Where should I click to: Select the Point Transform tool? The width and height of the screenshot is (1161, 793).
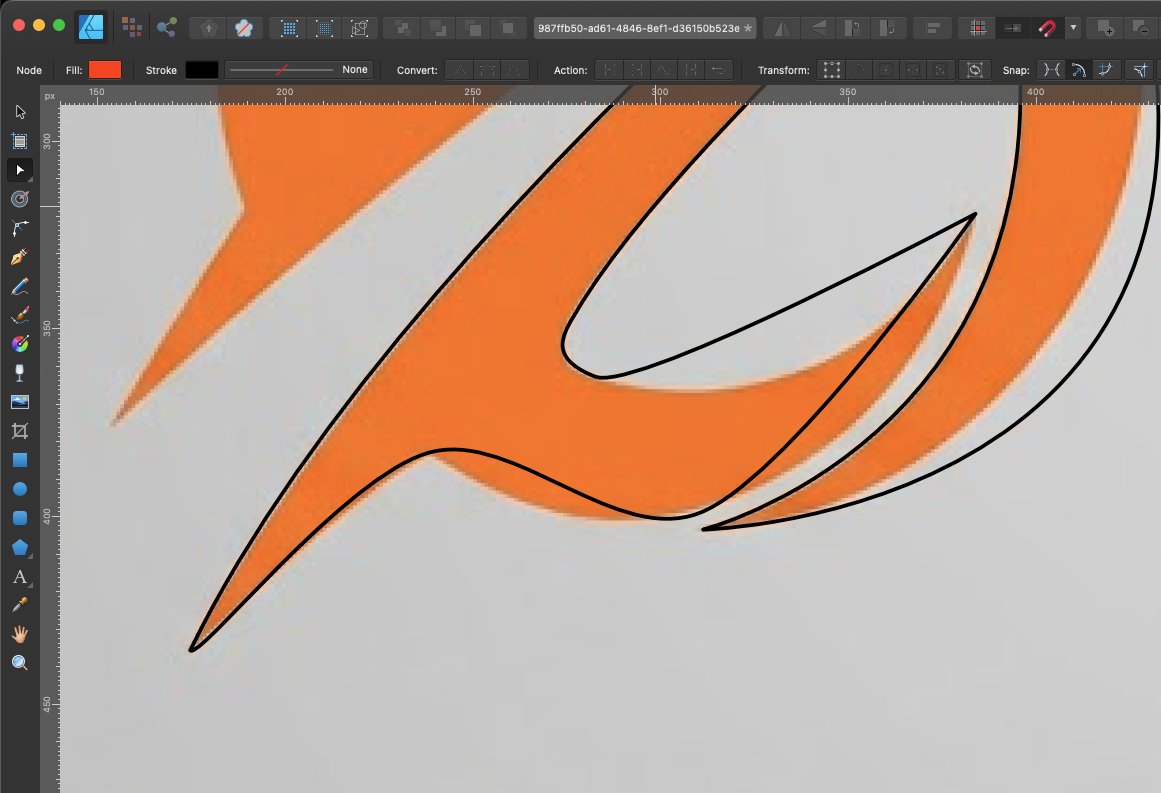20,198
